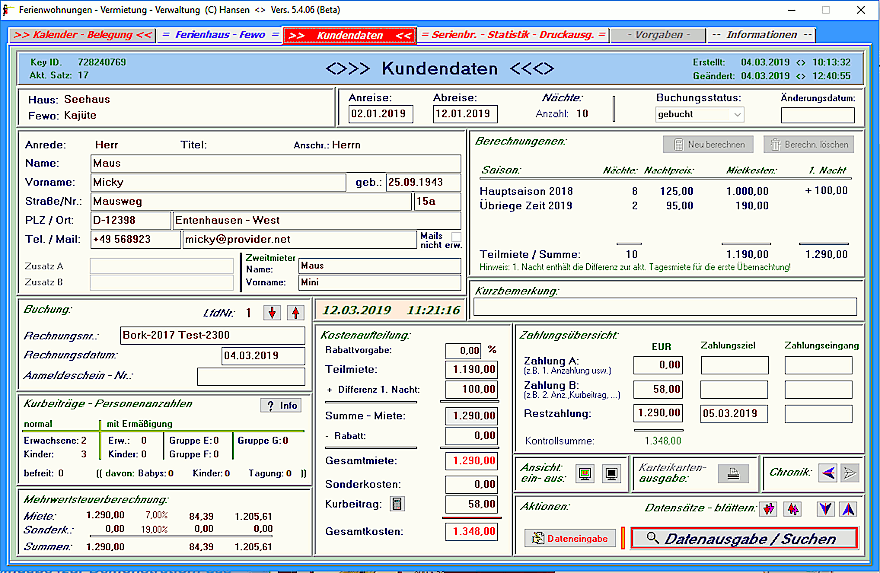Switch to the Kalender - Belegung tab
880x573 pixels.
pos(80,35)
